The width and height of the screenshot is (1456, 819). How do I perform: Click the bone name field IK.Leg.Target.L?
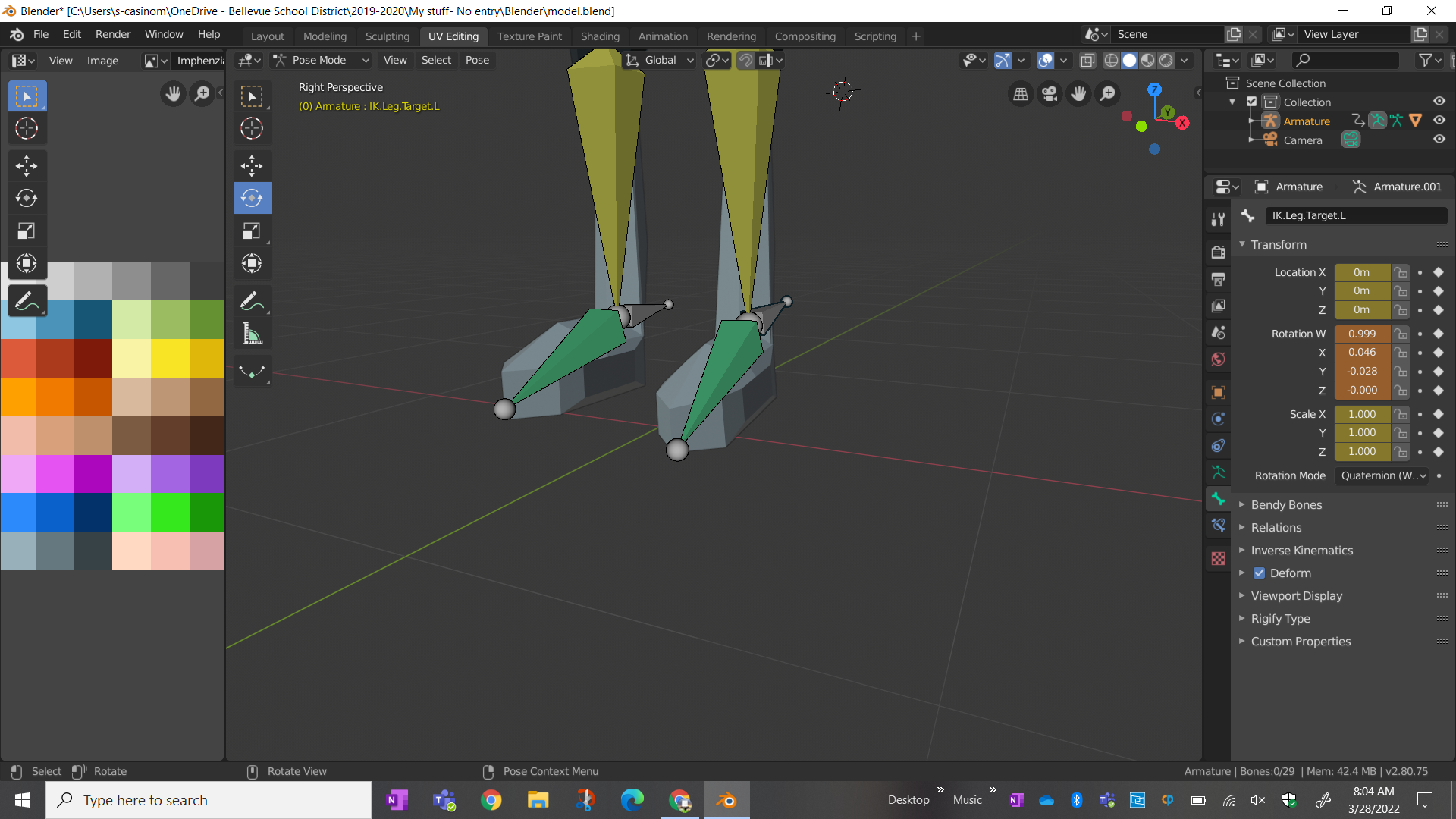tap(1355, 215)
